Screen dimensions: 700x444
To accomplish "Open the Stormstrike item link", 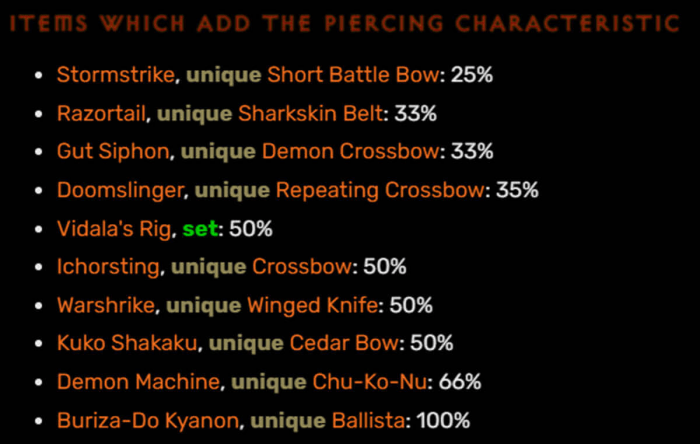I will [x=116, y=75].
